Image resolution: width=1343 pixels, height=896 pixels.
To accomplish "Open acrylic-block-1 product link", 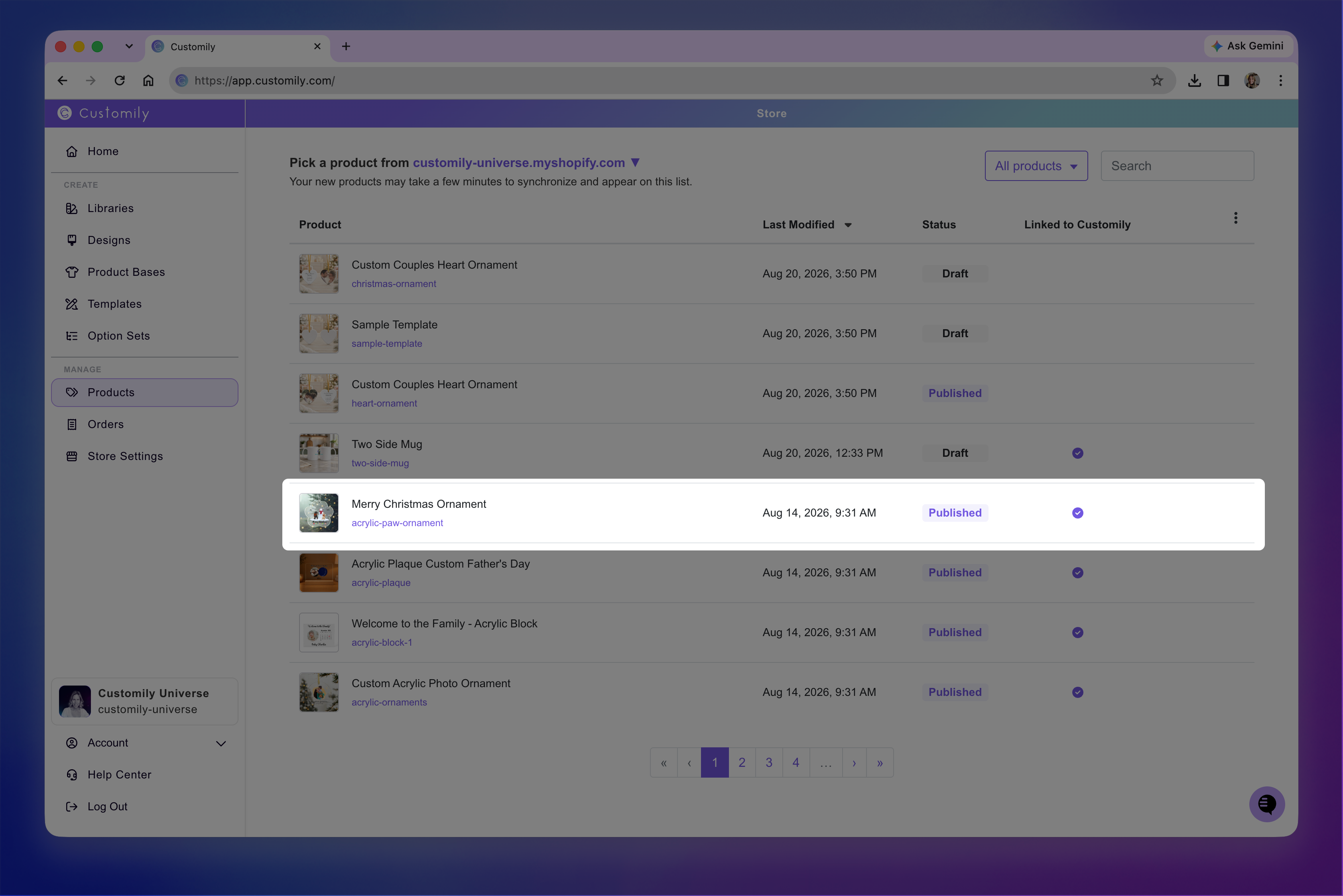I will pyautogui.click(x=382, y=643).
